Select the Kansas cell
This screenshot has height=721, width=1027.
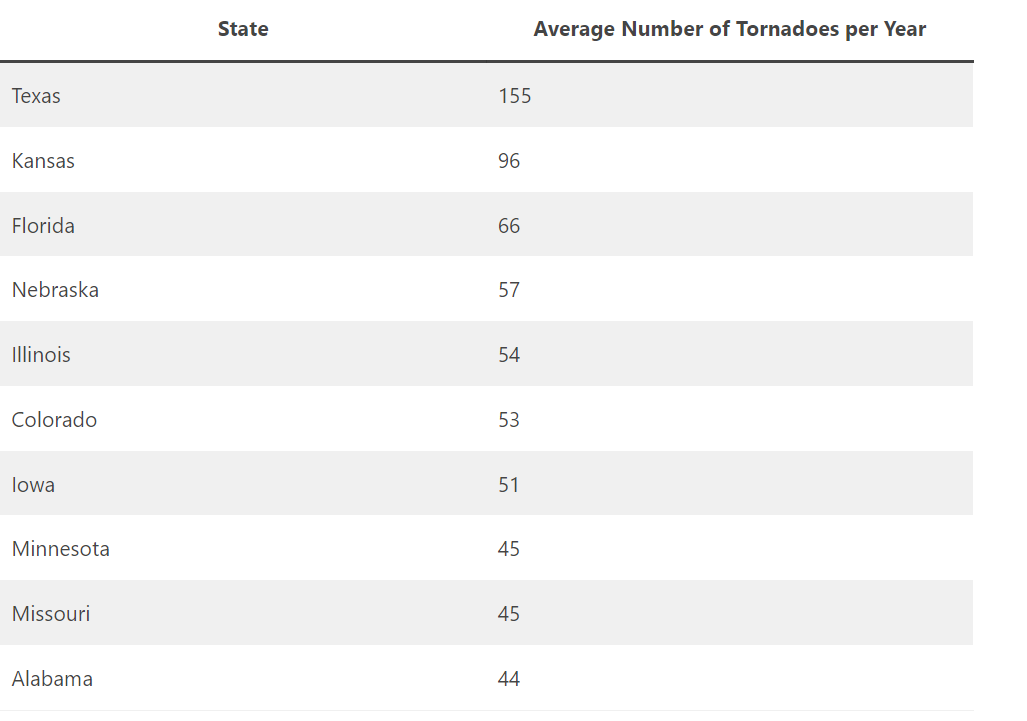[43, 161]
